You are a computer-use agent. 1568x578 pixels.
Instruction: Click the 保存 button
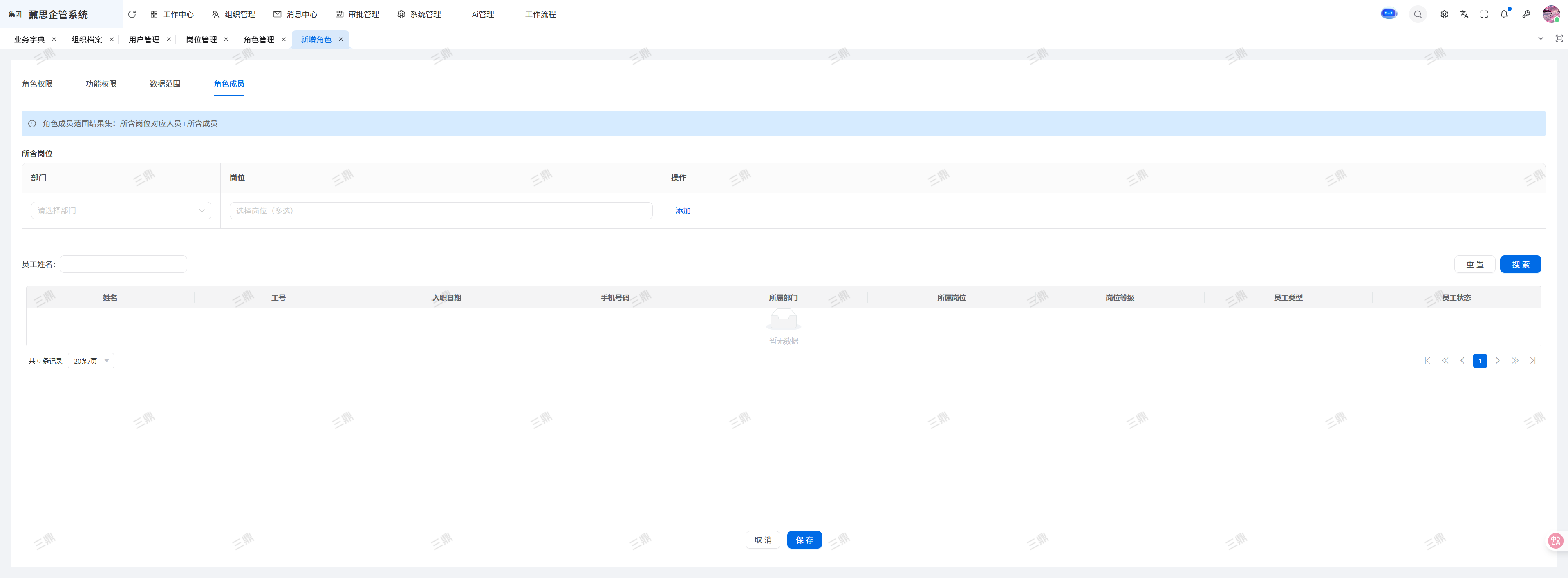tap(804, 540)
